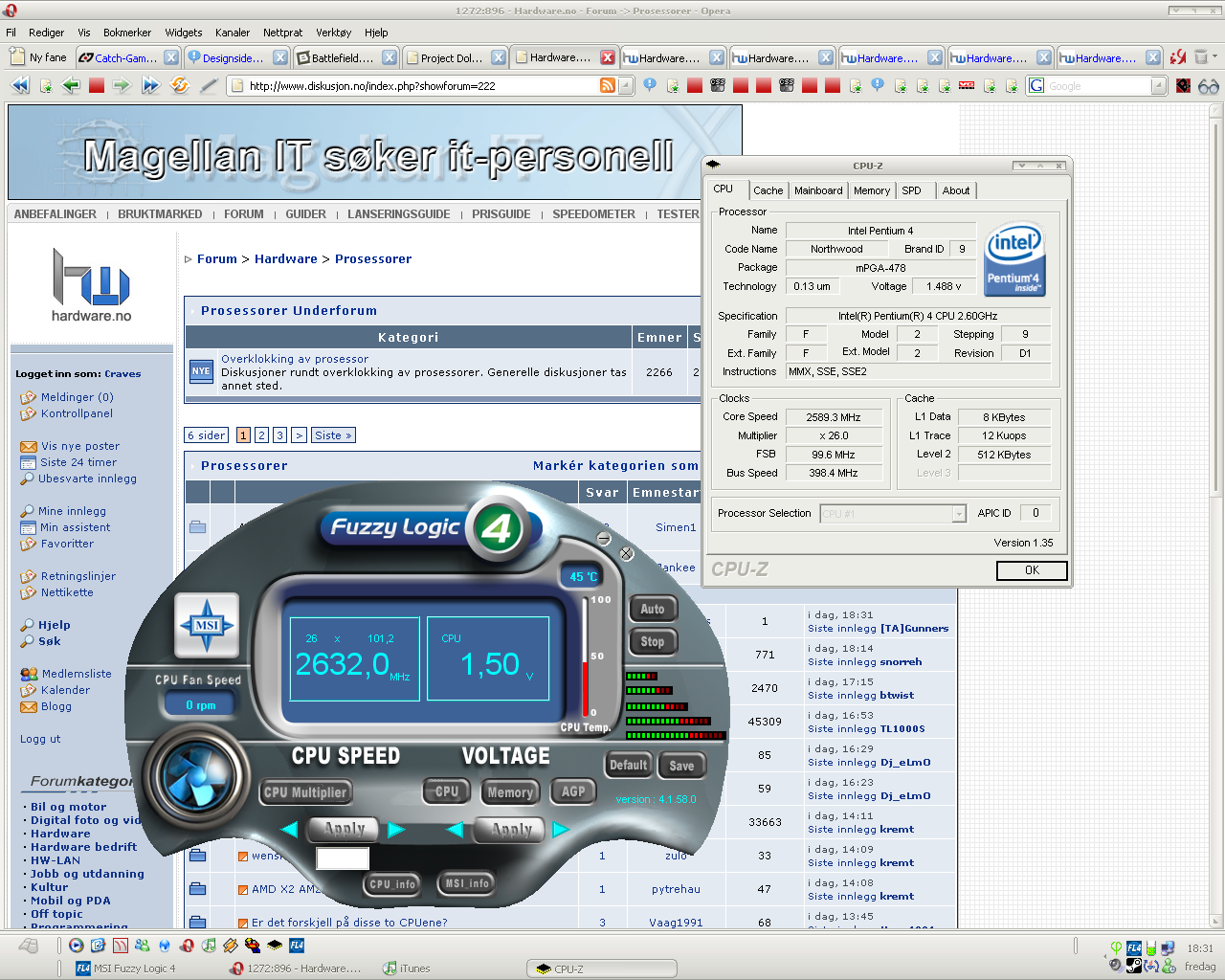Click Opera's wand auto-fill icon
The height and width of the screenshot is (980, 1225).
209,85
